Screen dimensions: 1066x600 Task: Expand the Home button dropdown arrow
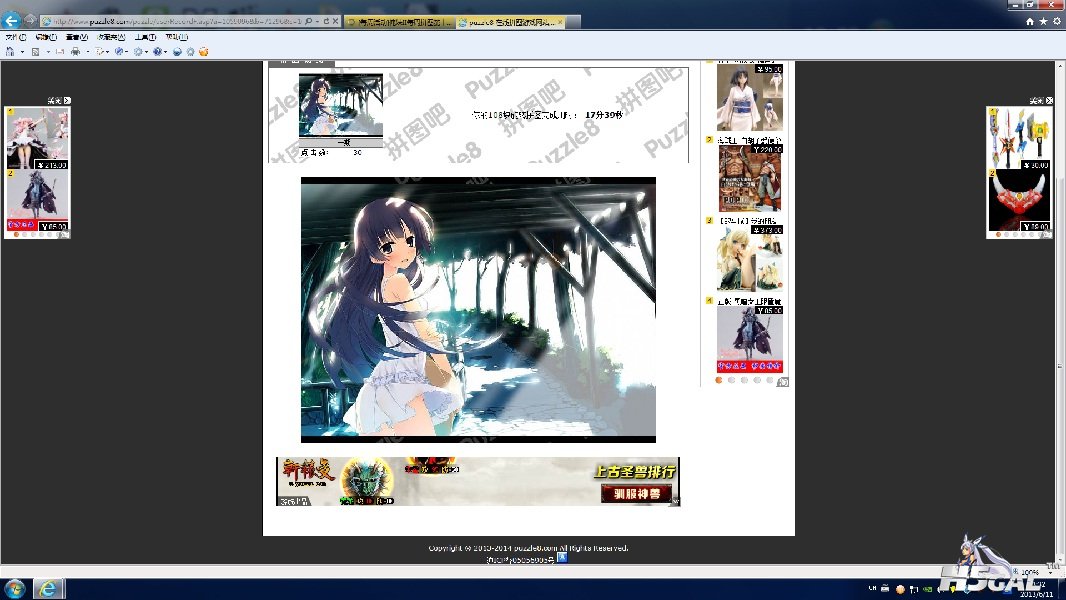click(x=22, y=52)
